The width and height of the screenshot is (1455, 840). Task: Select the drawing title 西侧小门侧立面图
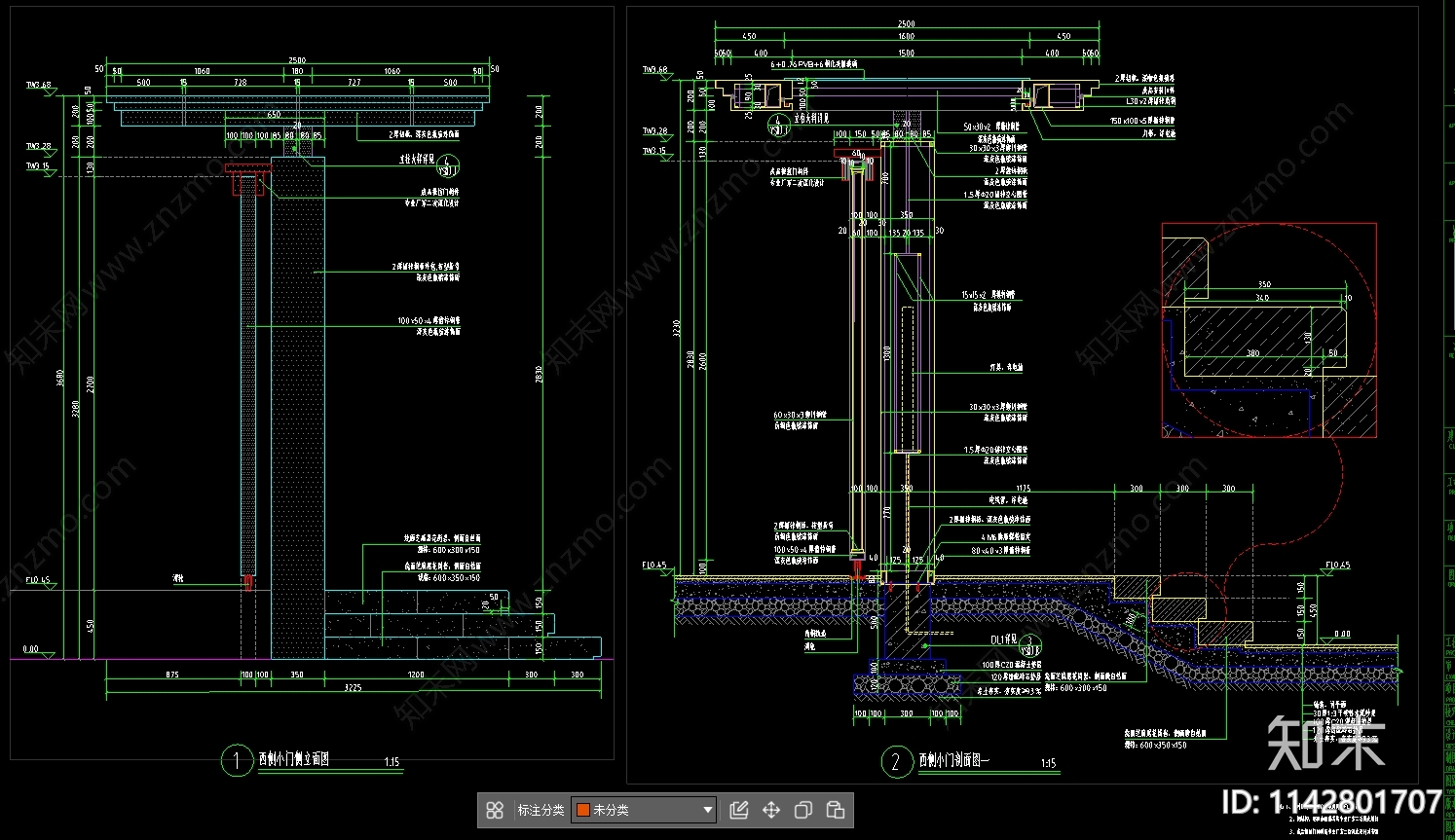[x=293, y=760]
